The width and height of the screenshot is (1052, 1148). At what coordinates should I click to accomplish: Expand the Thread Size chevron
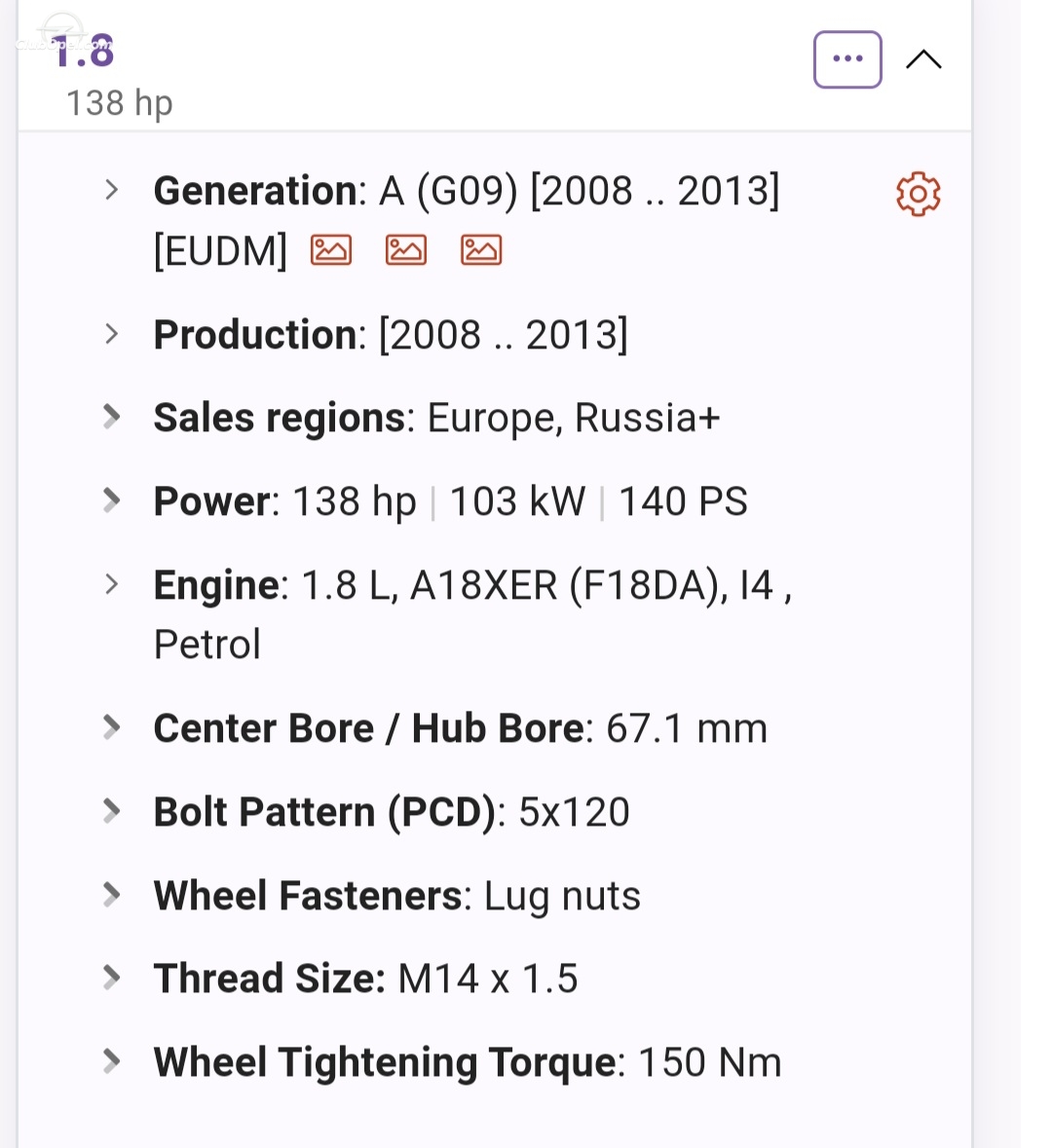click(111, 978)
